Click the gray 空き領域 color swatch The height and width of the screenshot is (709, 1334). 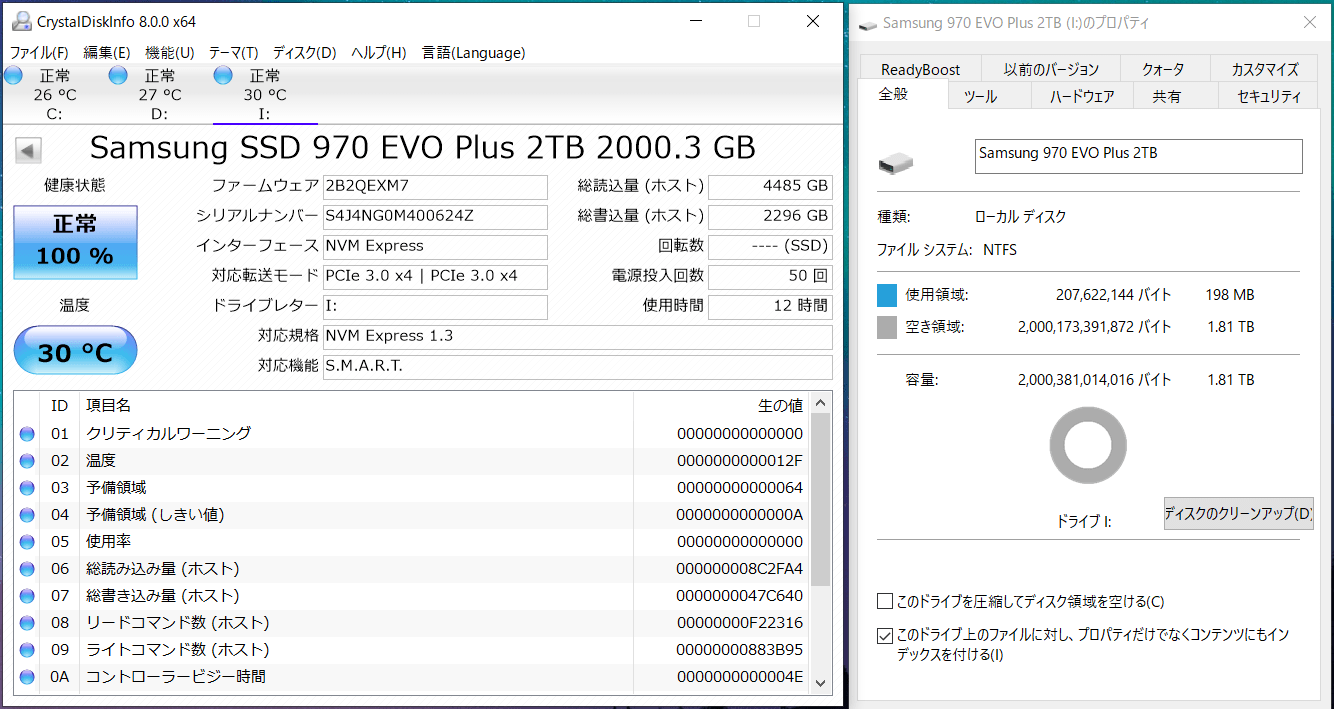tap(887, 327)
